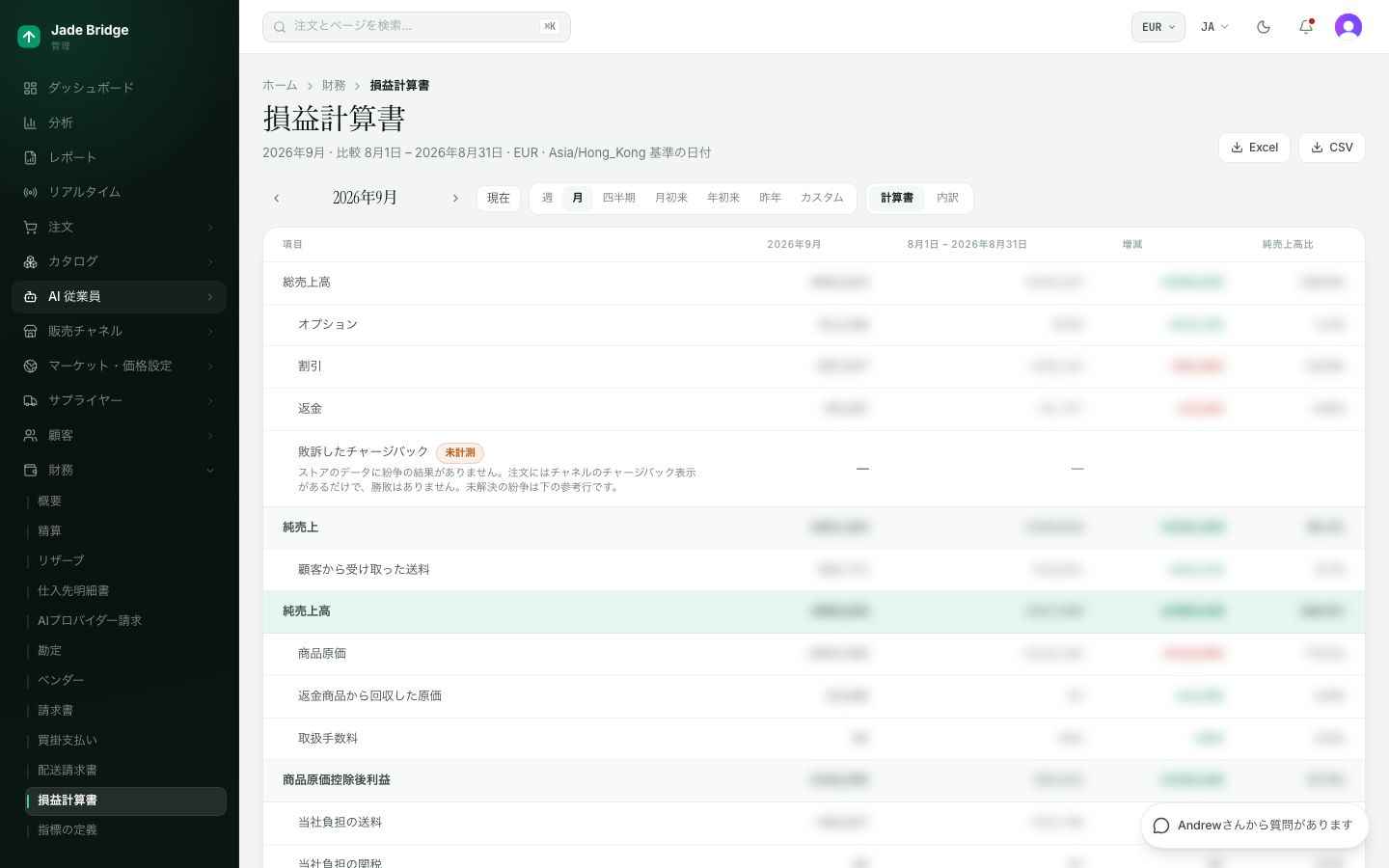Collapse the 財務 sidebar section chevron
This screenshot has height=868, width=1389.
(x=210, y=471)
